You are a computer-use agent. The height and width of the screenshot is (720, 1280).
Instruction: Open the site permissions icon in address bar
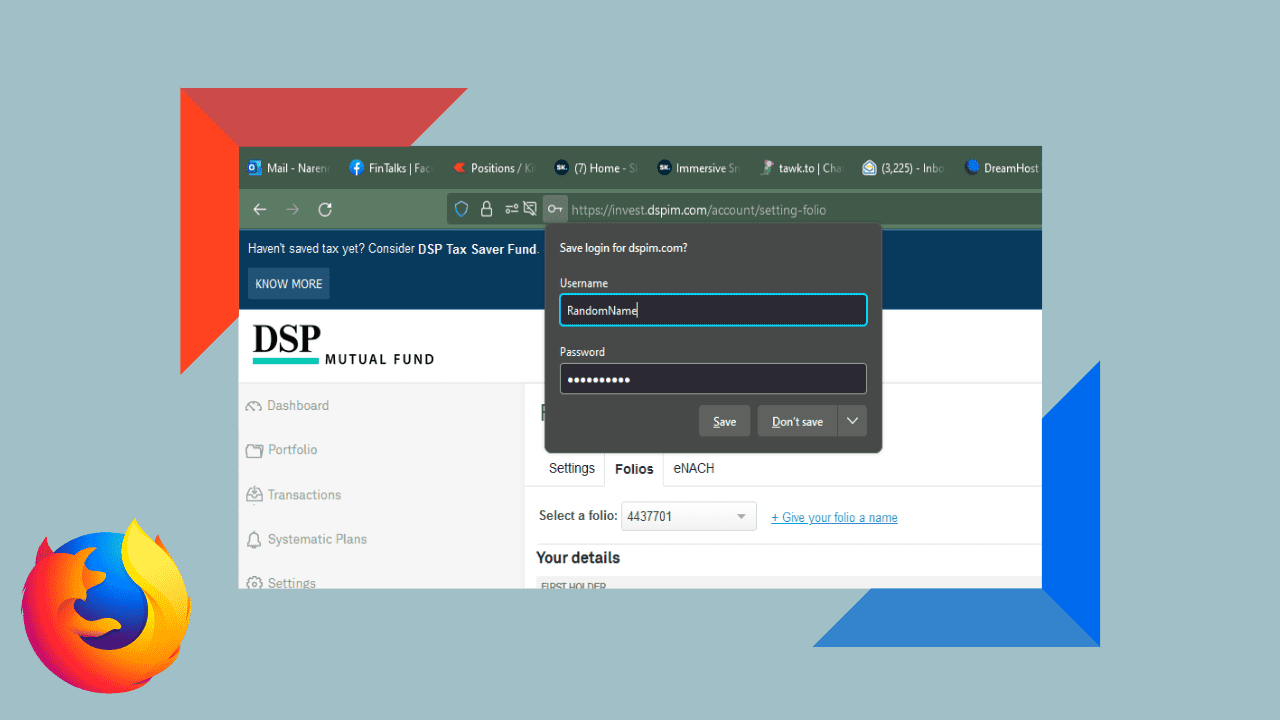[x=511, y=209]
